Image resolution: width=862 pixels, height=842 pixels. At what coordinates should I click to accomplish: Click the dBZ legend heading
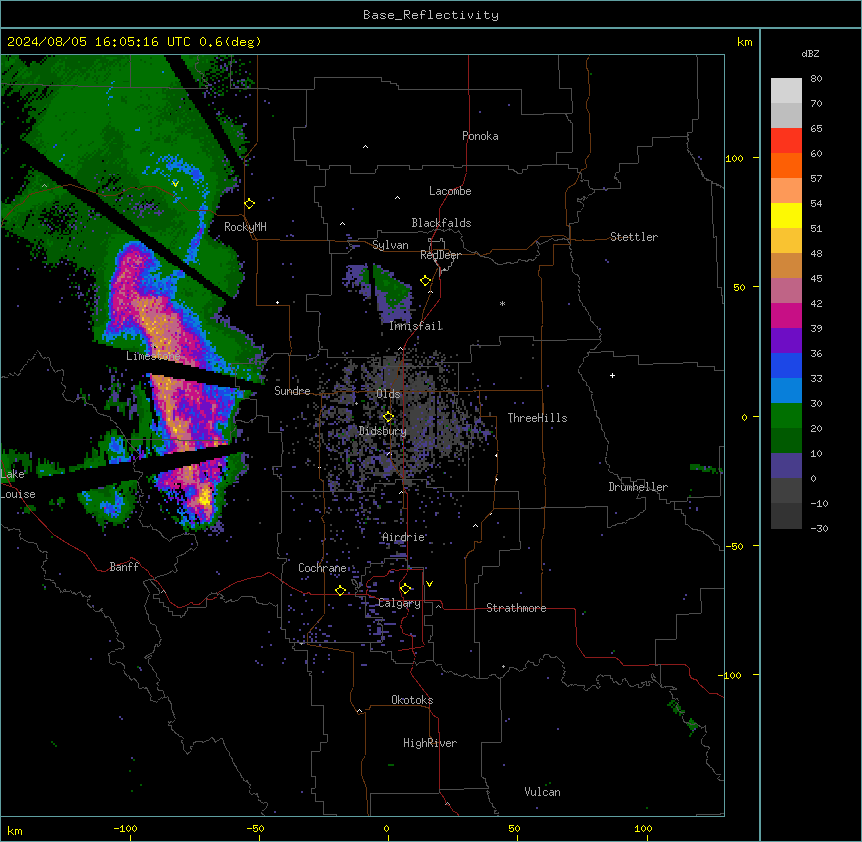tap(810, 53)
